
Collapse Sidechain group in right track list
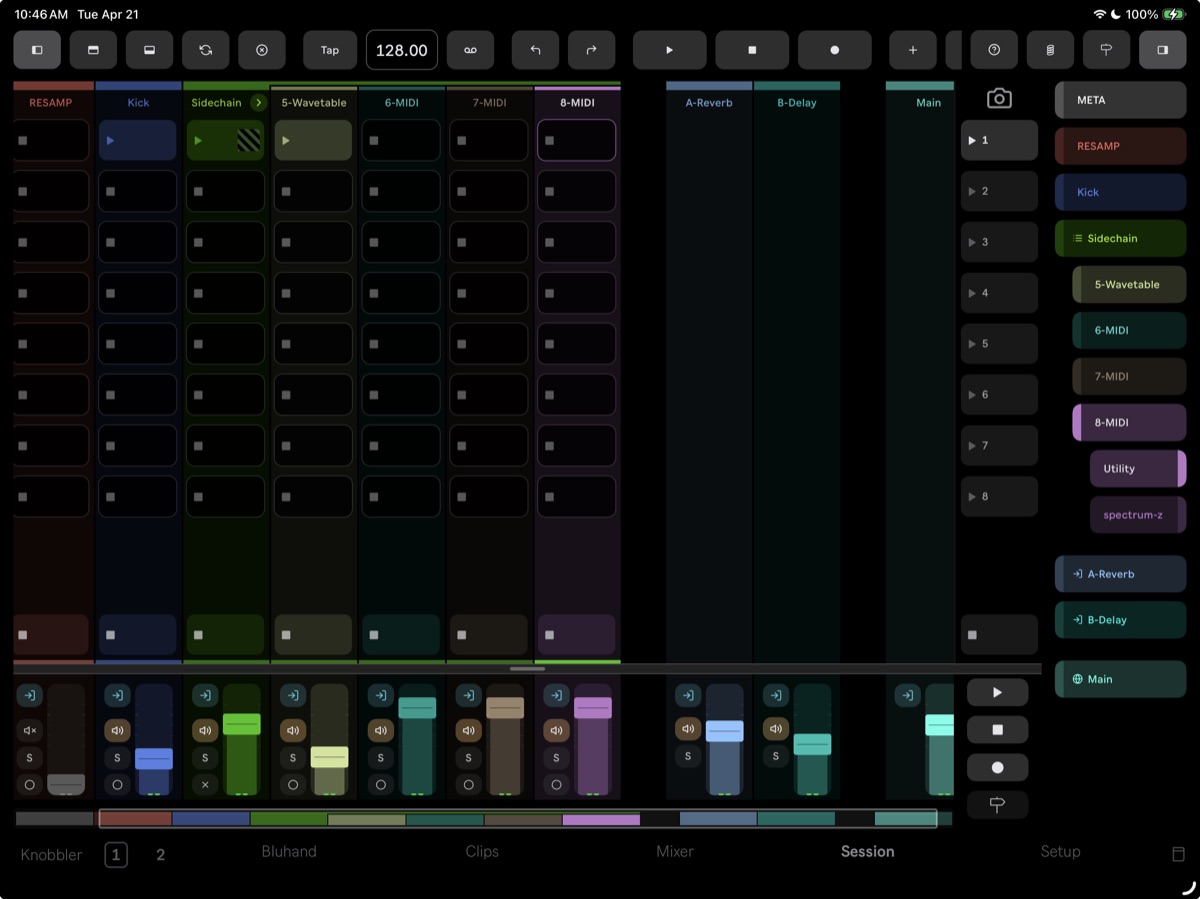coord(1078,239)
